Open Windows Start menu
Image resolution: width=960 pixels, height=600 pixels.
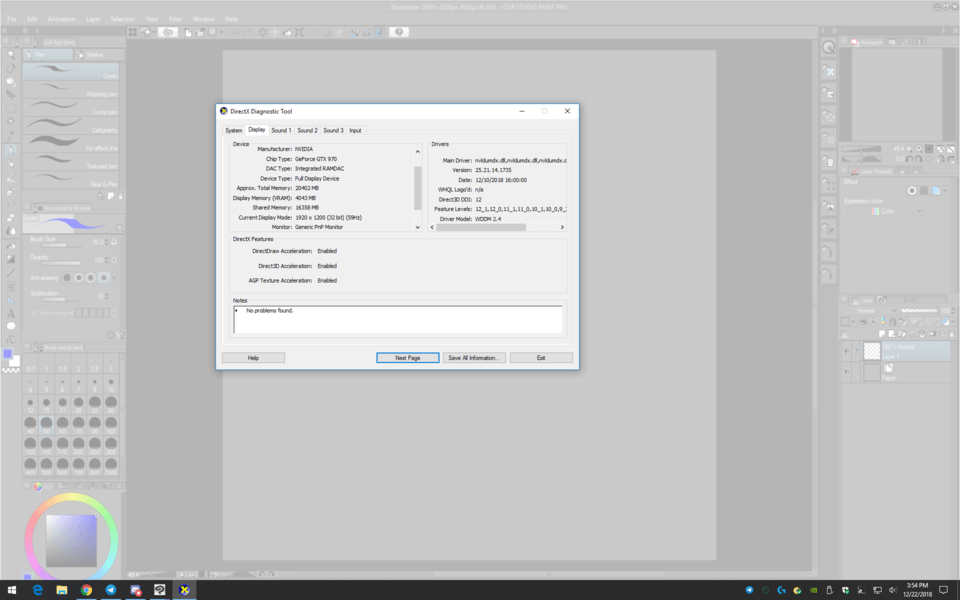pos(12,590)
